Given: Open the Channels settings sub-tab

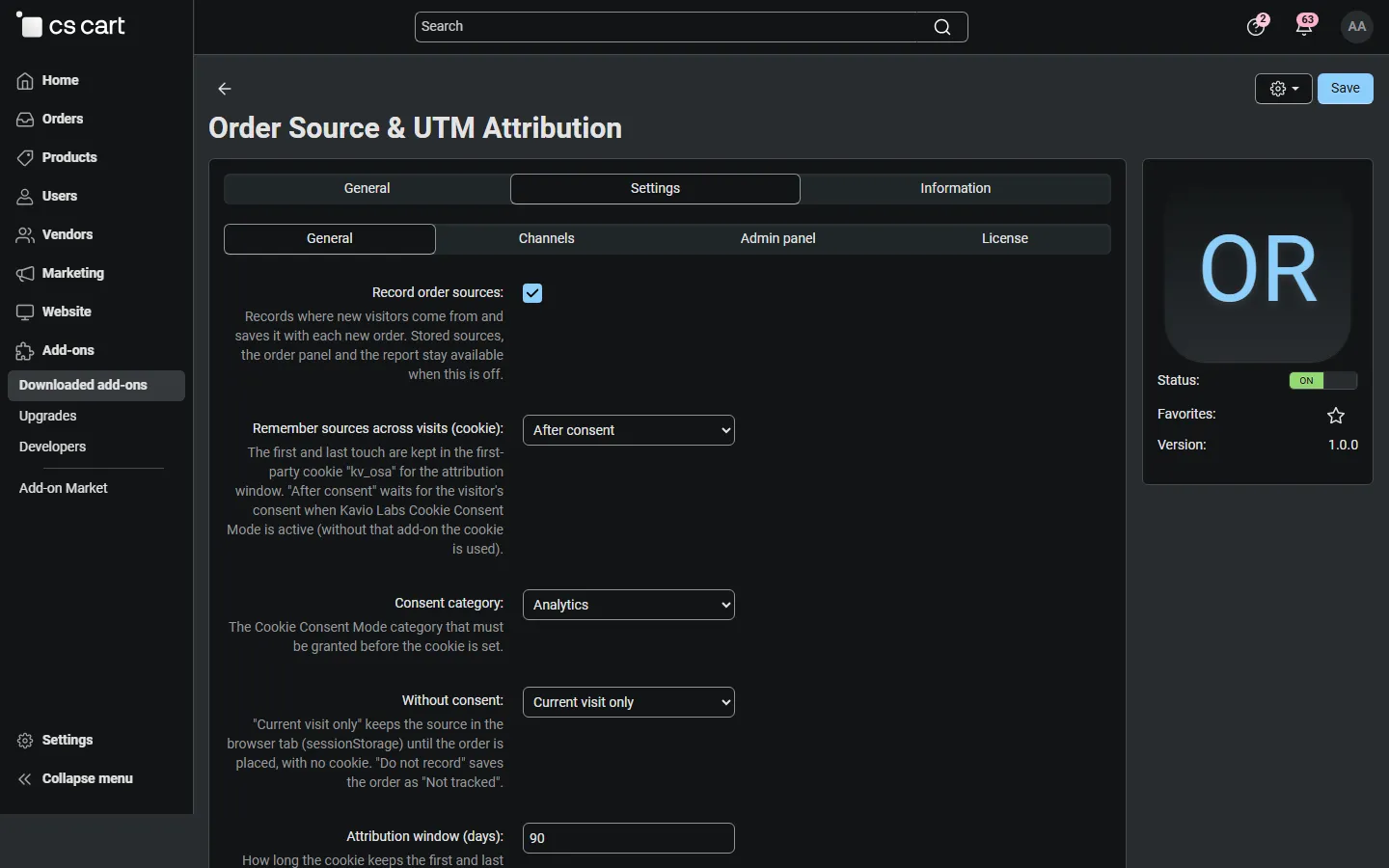Looking at the screenshot, I should point(546,239).
